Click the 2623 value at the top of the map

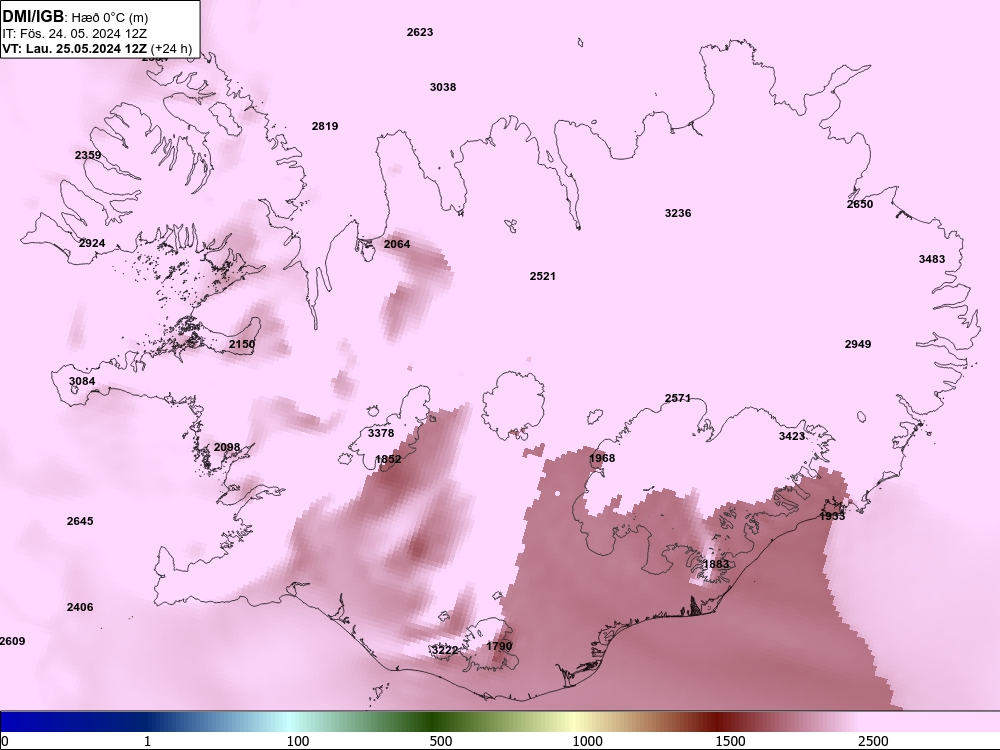[x=420, y=32]
